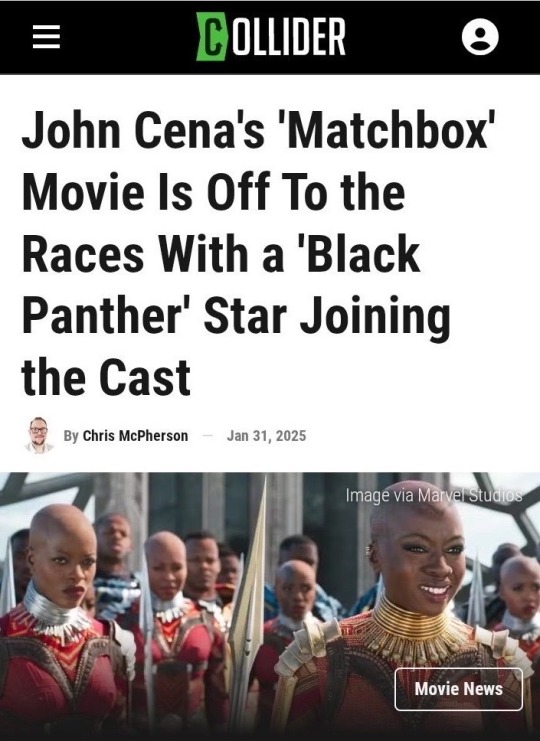Click "the Cast" ending the headline
540x741 pixels.
tap(106, 377)
